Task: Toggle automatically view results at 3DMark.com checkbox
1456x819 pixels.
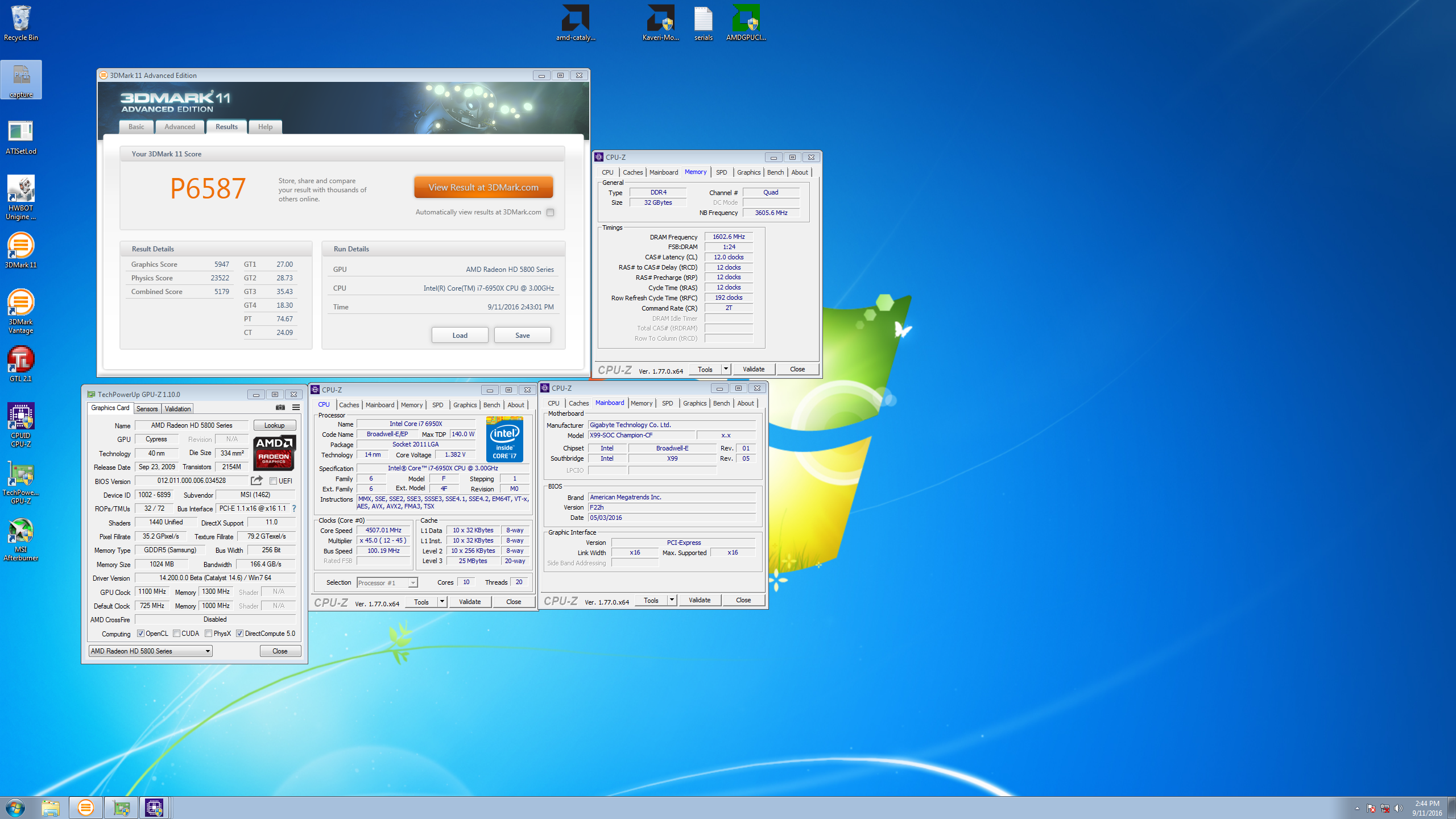Action: pos(550,212)
